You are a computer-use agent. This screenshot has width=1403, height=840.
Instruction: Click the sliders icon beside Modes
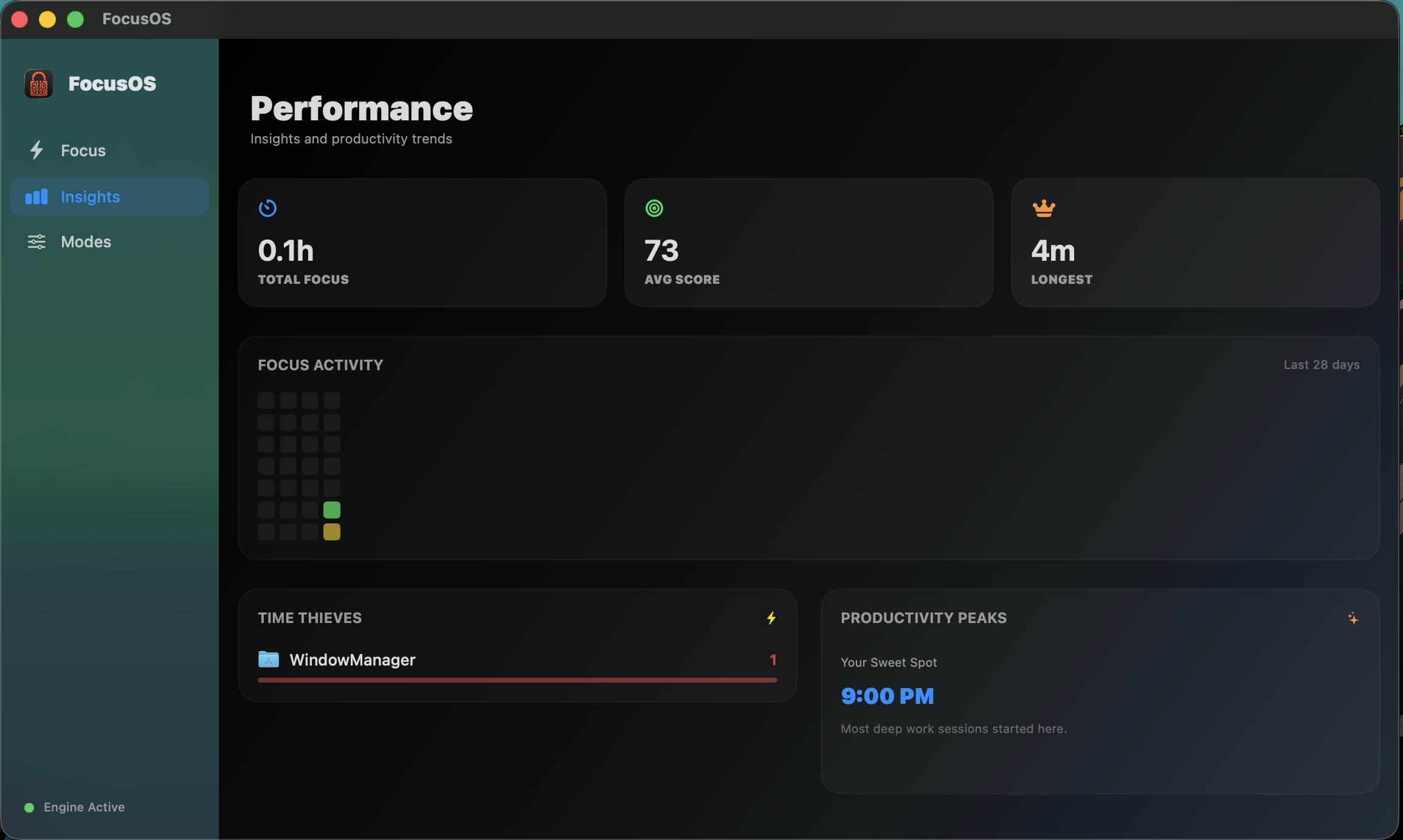36,242
